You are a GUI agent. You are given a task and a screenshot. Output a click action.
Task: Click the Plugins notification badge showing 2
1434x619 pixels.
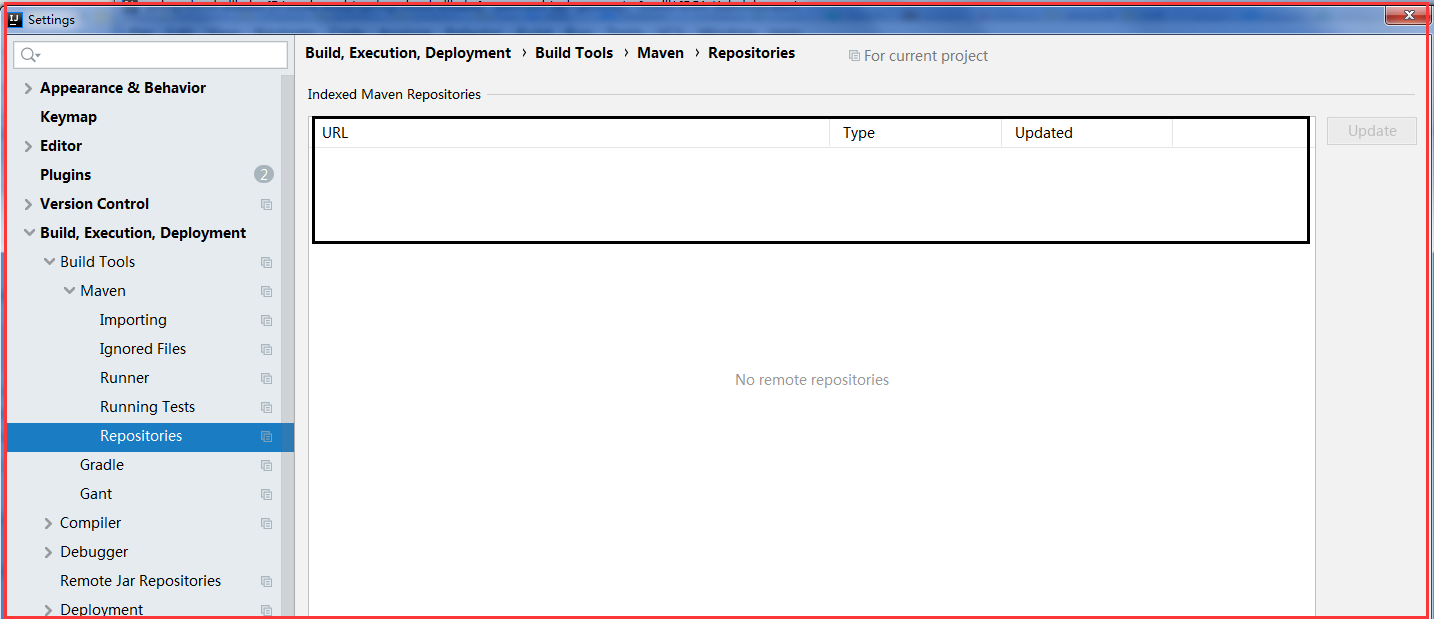[263, 174]
